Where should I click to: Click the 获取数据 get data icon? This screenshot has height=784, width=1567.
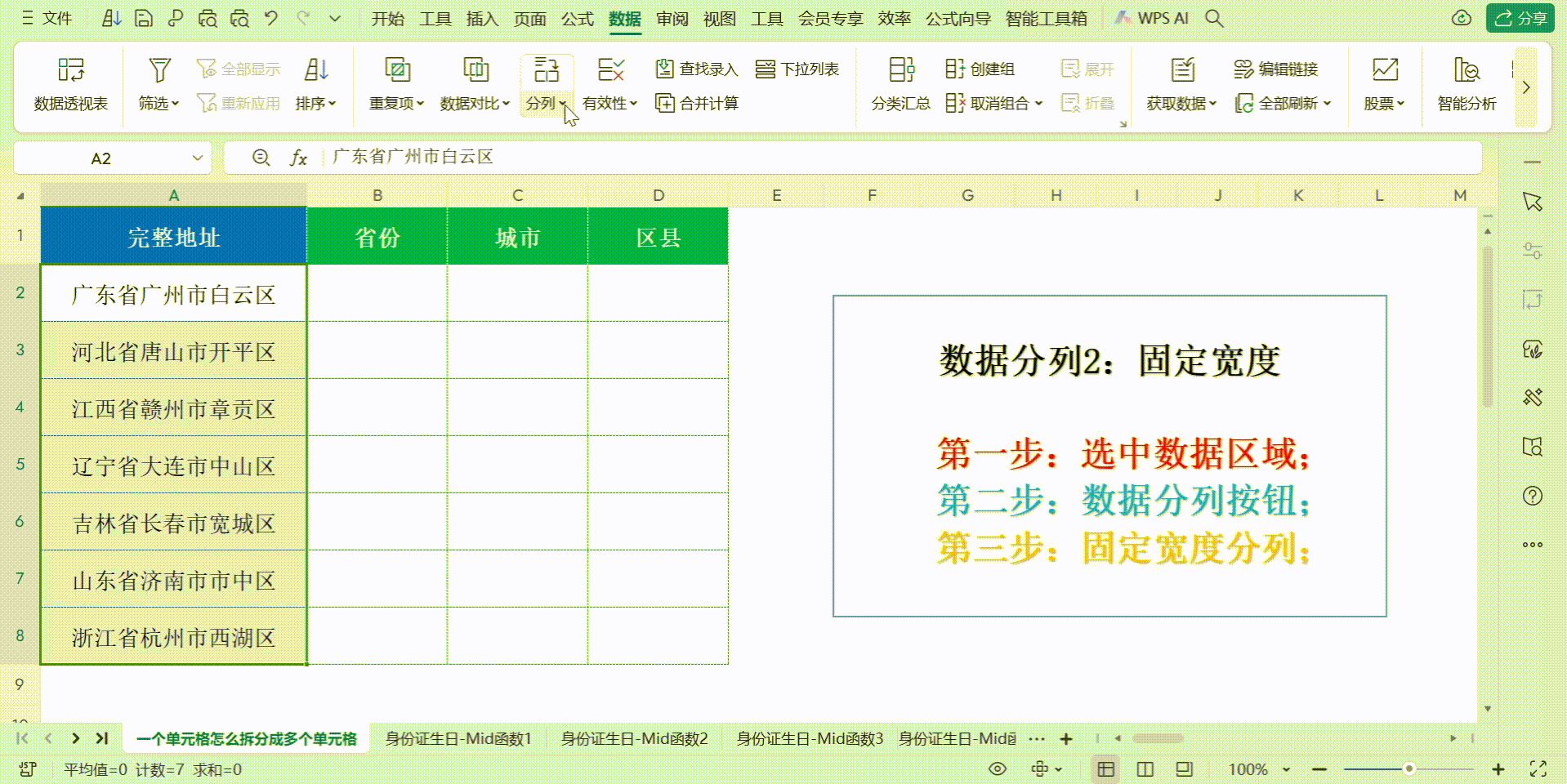click(x=1182, y=70)
